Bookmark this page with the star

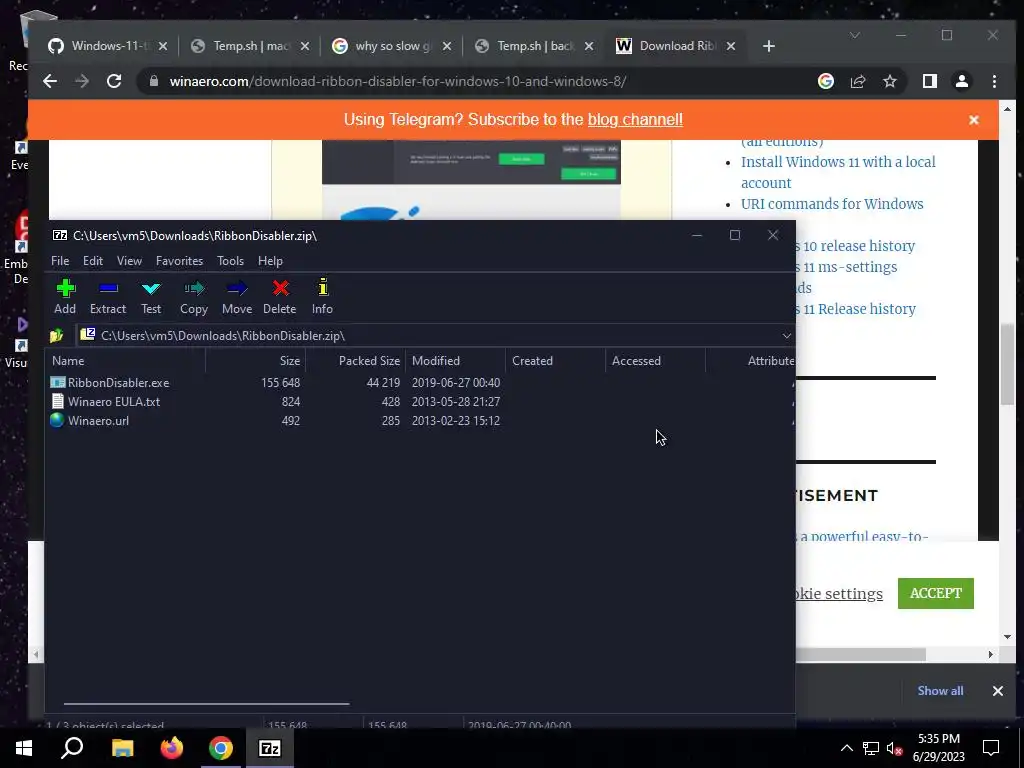click(889, 81)
